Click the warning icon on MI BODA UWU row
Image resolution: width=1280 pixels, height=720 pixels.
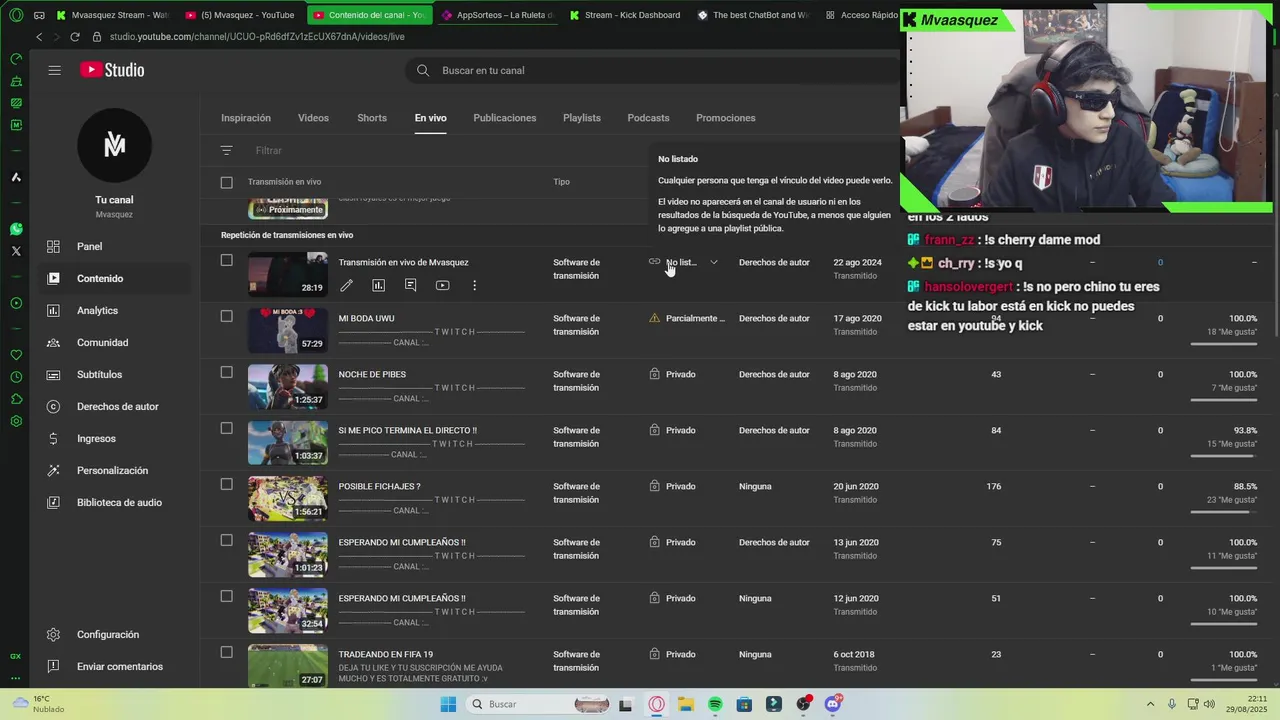tap(654, 318)
